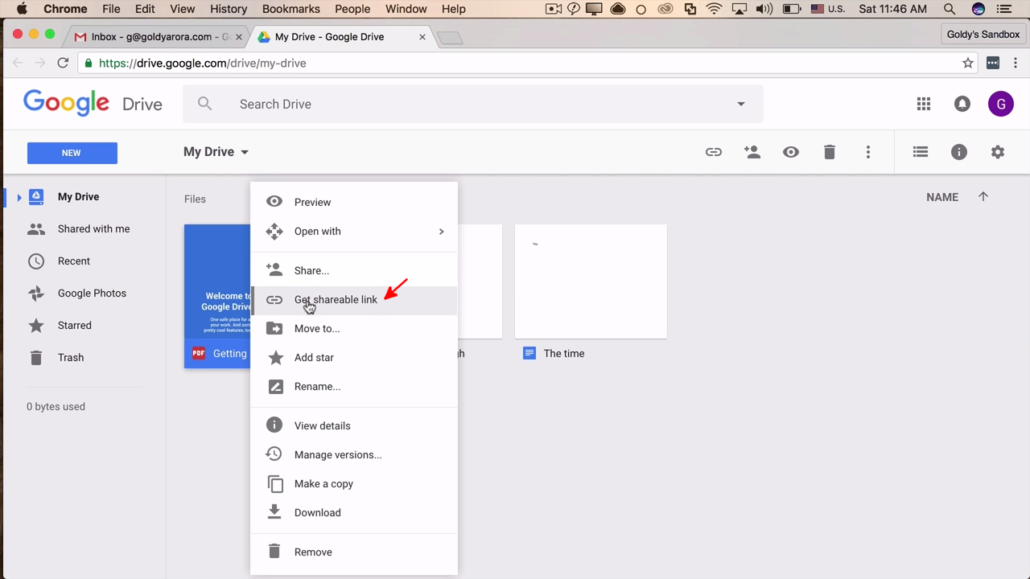Open the Recent section
1030x579 pixels.
(x=74, y=261)
